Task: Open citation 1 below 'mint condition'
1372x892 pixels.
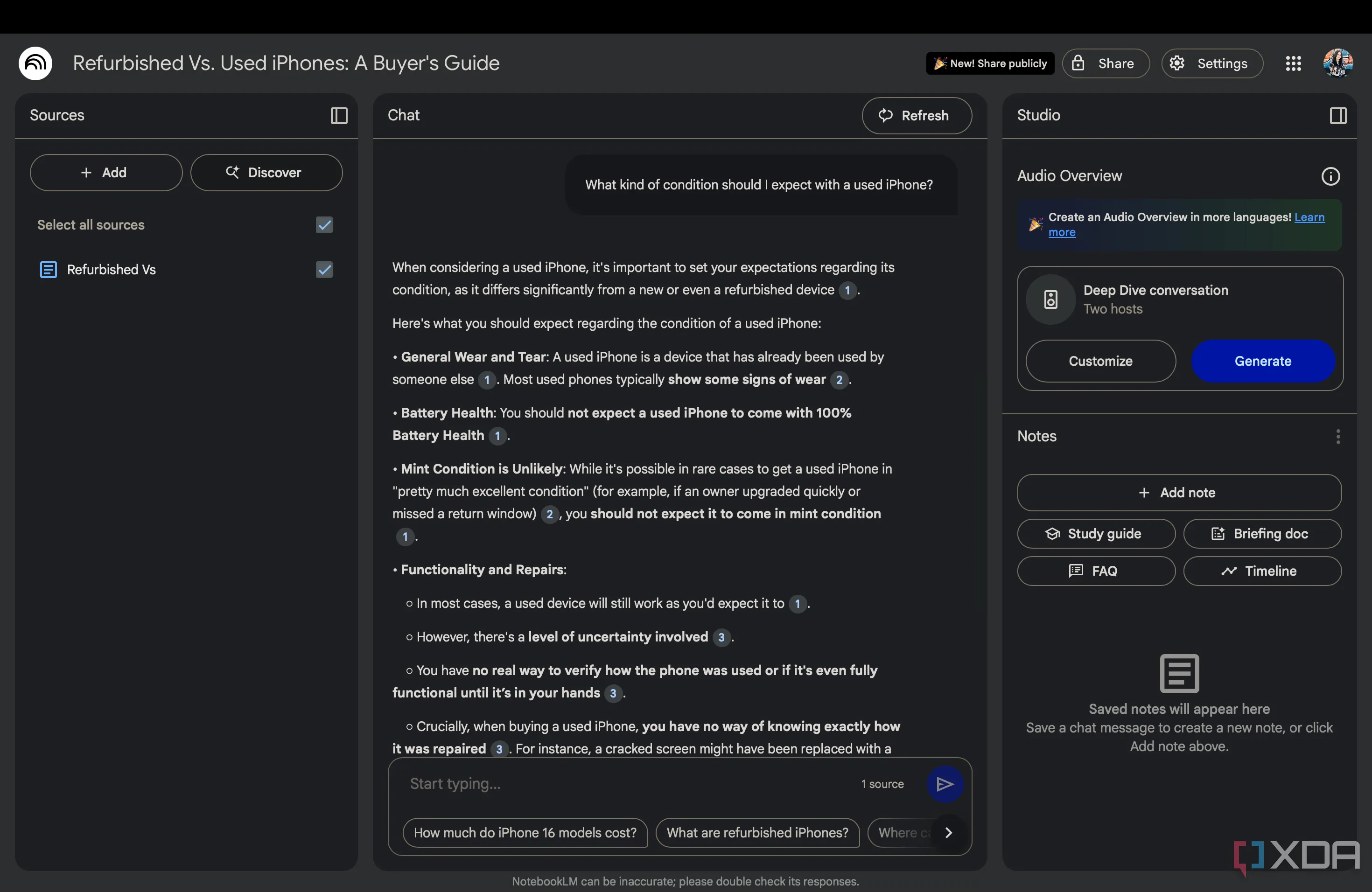Action: 405,537
